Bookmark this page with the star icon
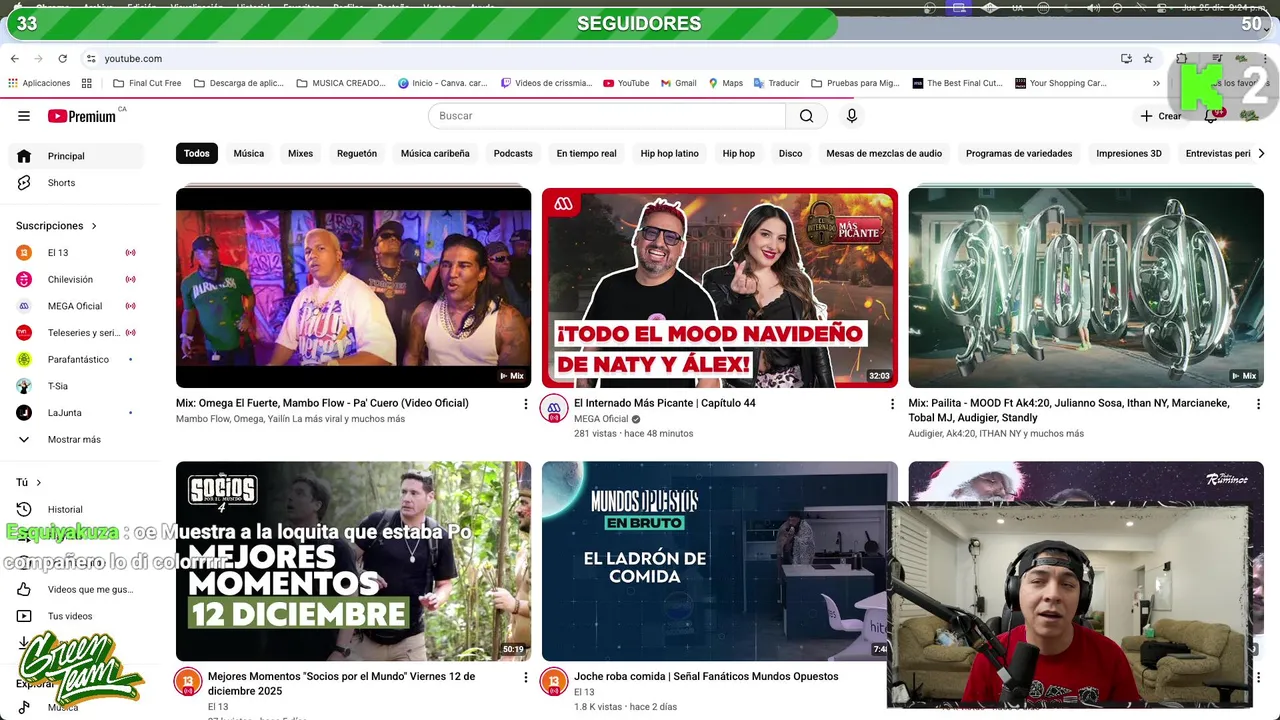 [x=1148, y=59]
